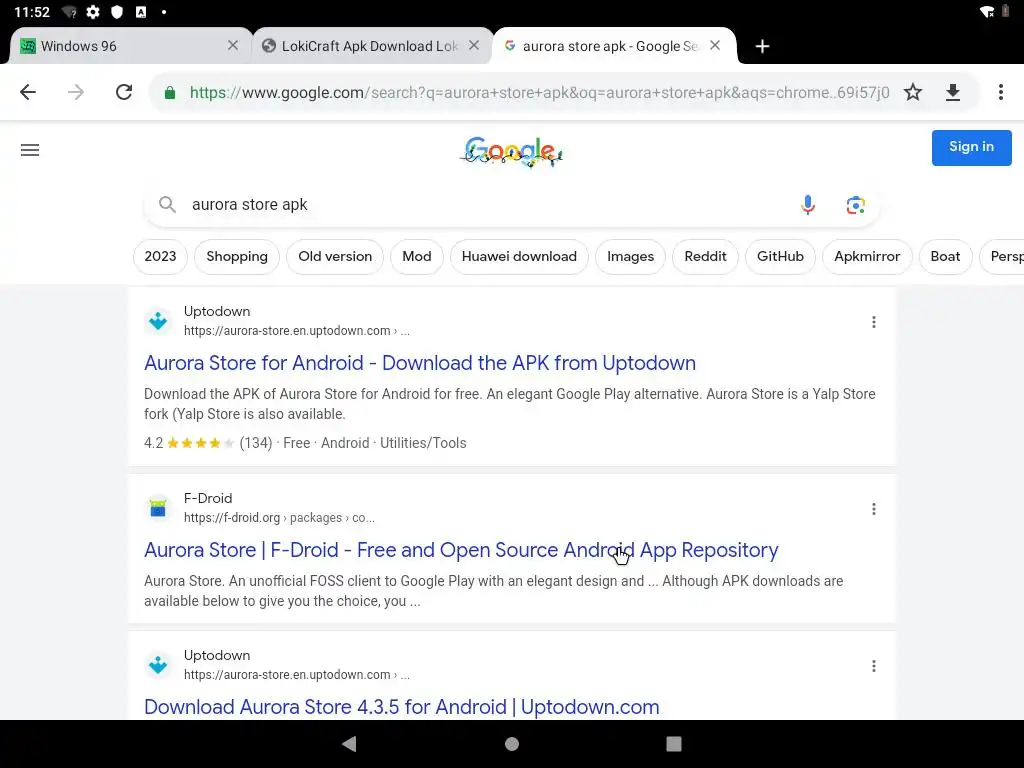This screenshot has width=1024, height=768.
Task: Open Download Aurora Store 4.3.5 link
Action: coord(402,707)
